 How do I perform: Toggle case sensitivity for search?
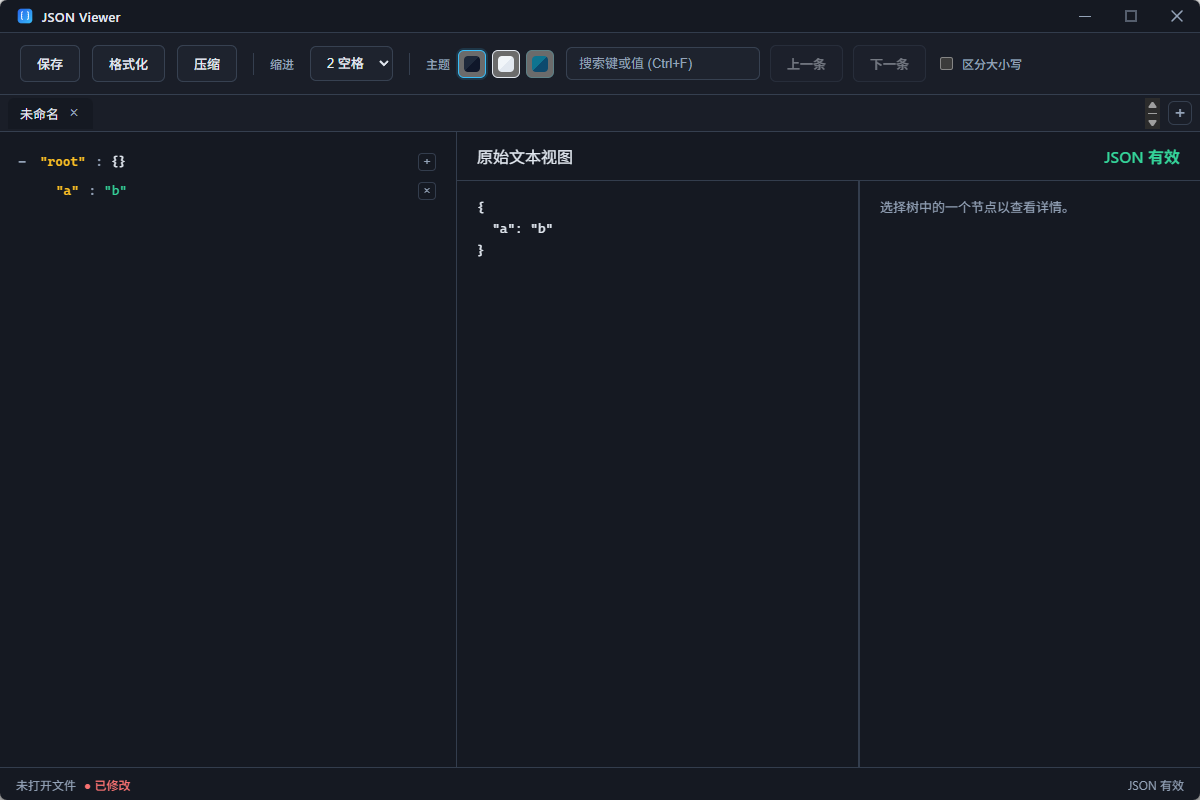(x=946, y=62)
